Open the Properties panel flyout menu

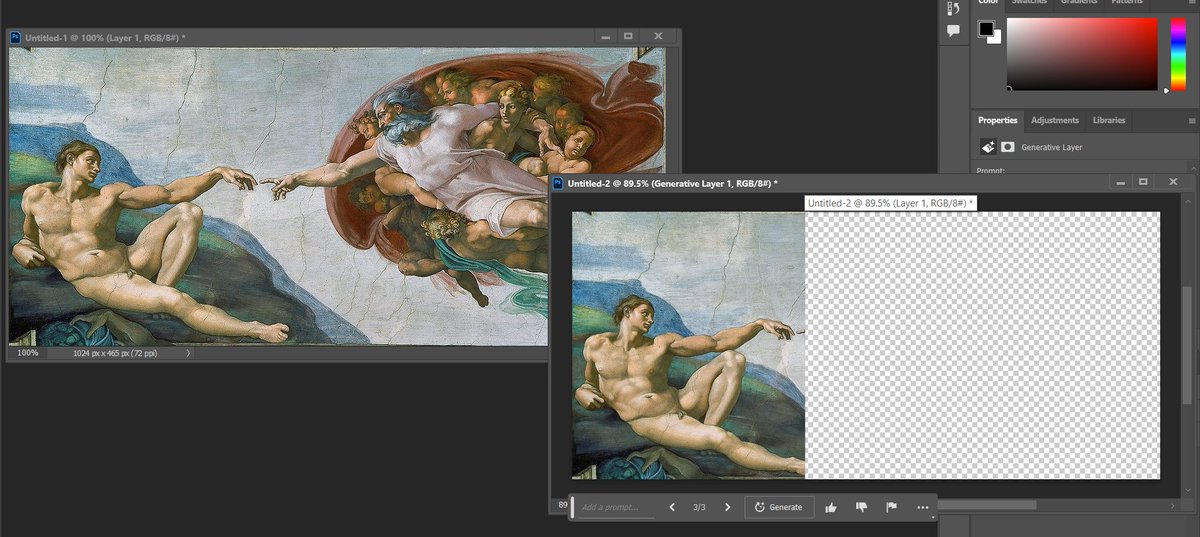(x=1191, y=121)
